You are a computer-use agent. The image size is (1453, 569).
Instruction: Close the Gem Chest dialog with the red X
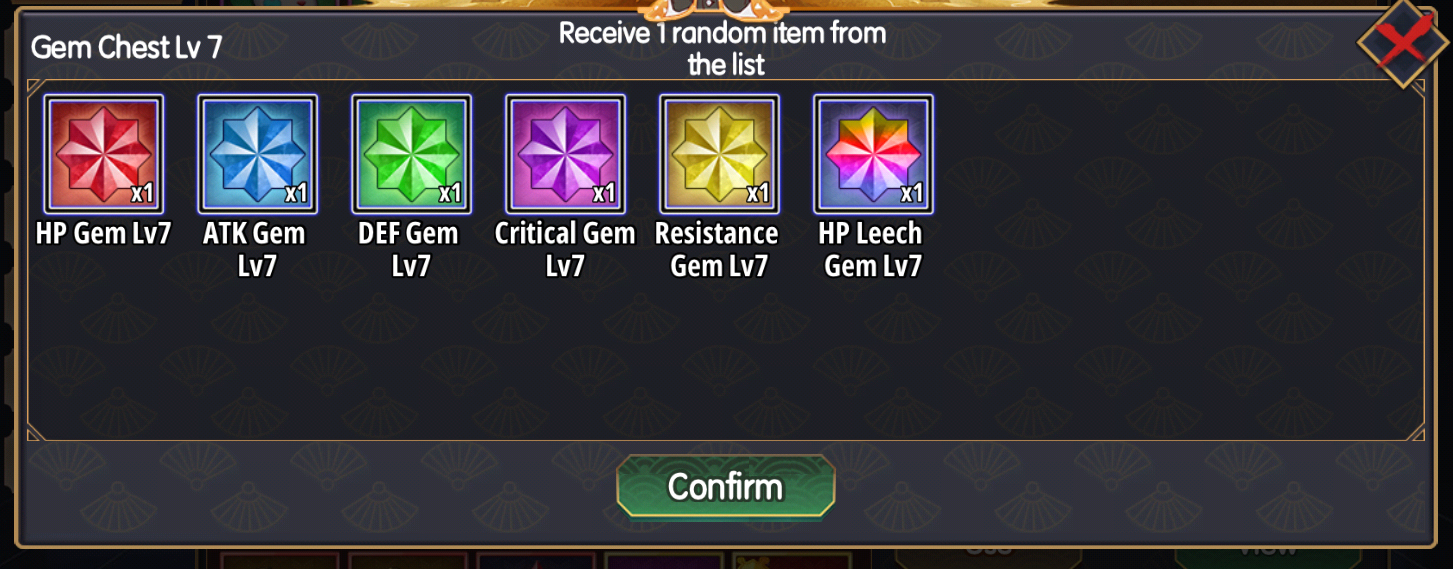click(1404, 43)
